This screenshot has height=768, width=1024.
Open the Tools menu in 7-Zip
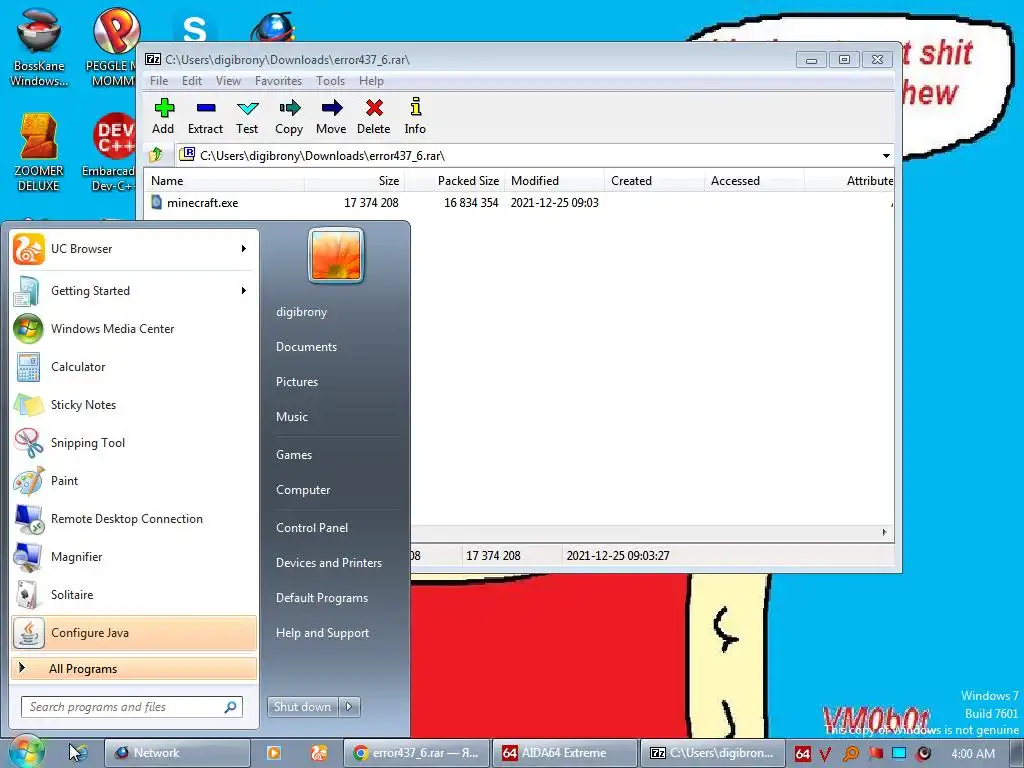(330, 81)
